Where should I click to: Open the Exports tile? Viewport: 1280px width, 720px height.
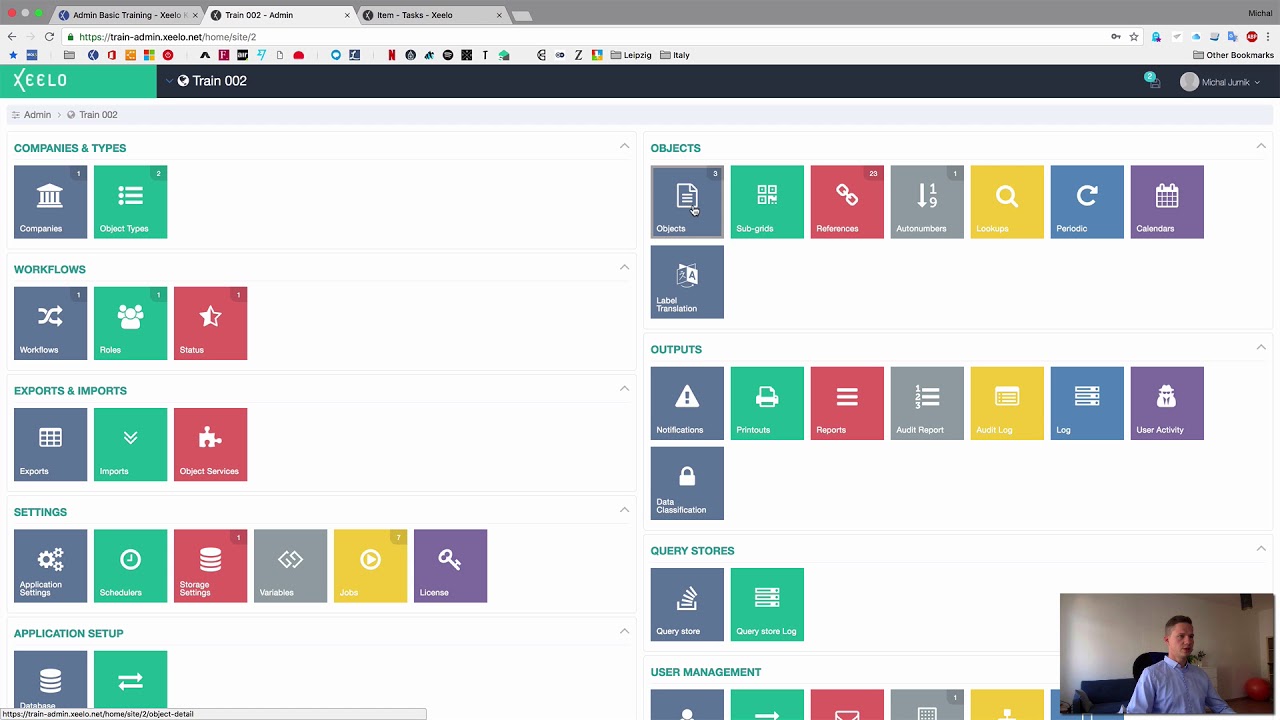click(50, 445)
